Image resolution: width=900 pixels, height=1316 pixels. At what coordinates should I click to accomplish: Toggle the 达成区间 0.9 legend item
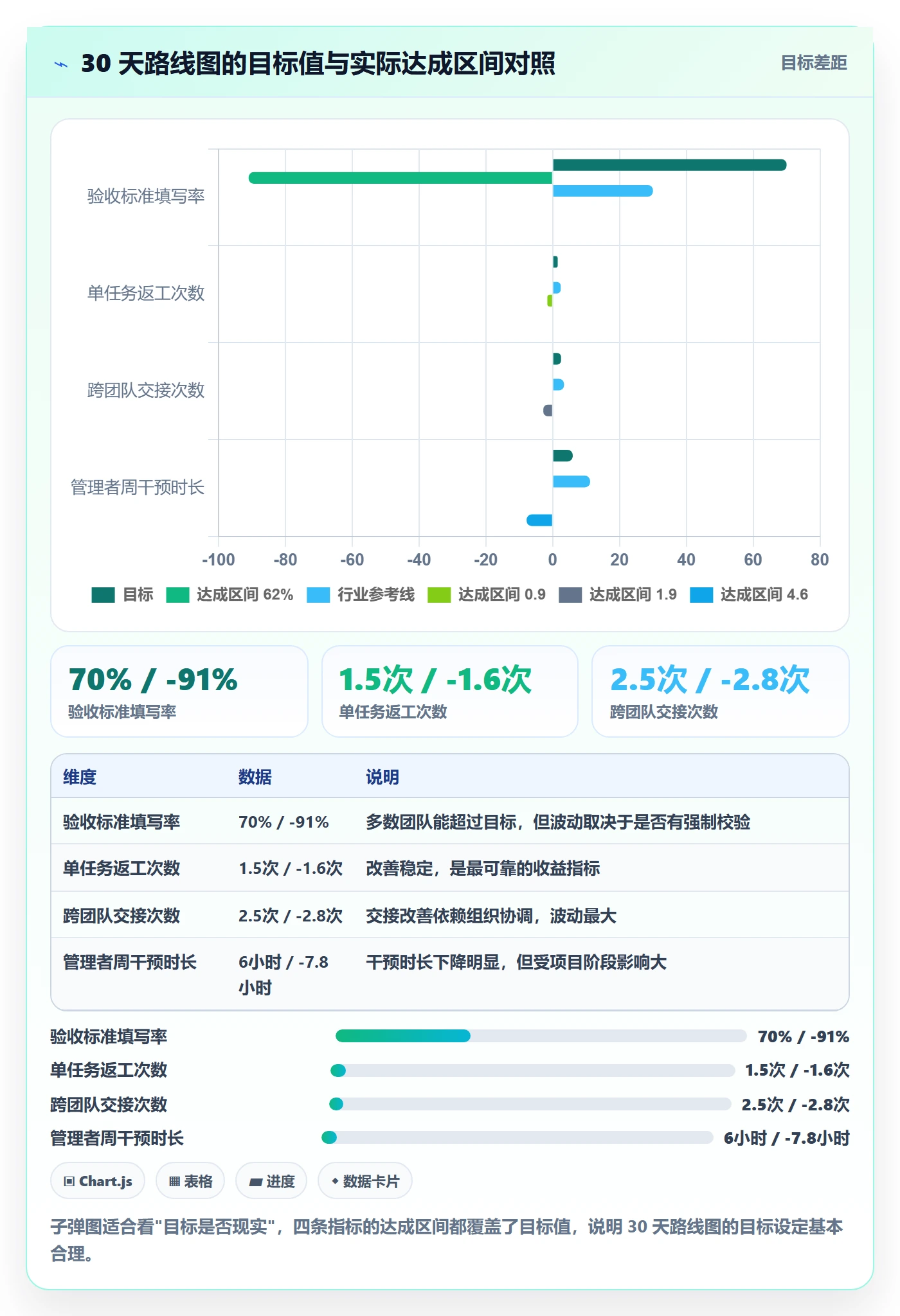[x=487, y=595]
